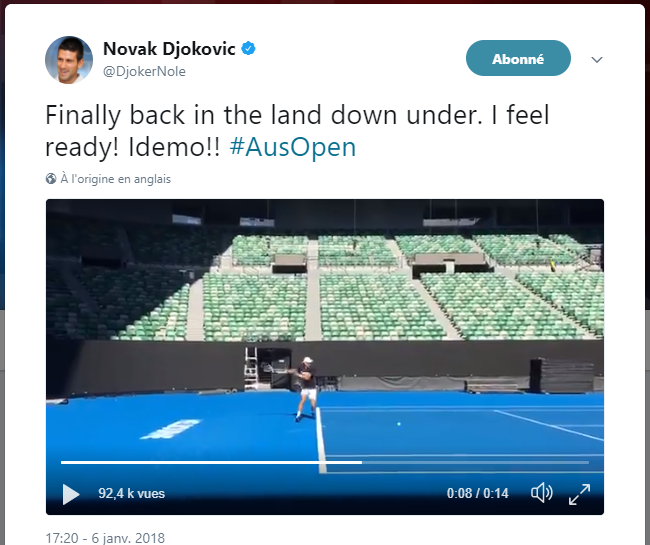Click the 92,4 k vues view count
The image size is (650, 545).
[x=131, y=494]
